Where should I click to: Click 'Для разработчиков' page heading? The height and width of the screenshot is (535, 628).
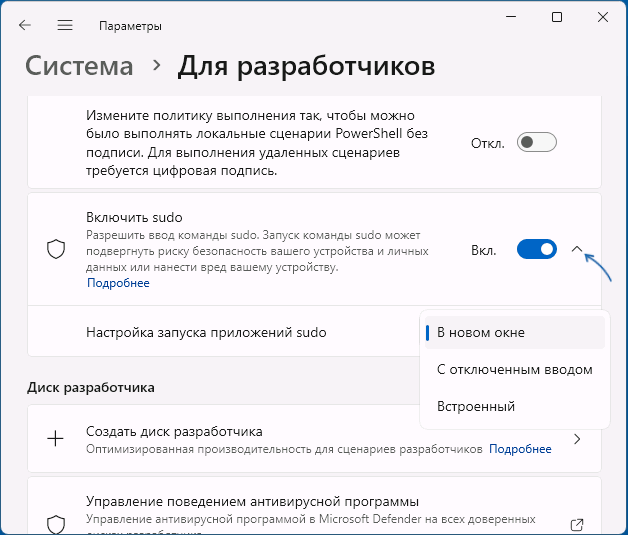tap(306, 66)
